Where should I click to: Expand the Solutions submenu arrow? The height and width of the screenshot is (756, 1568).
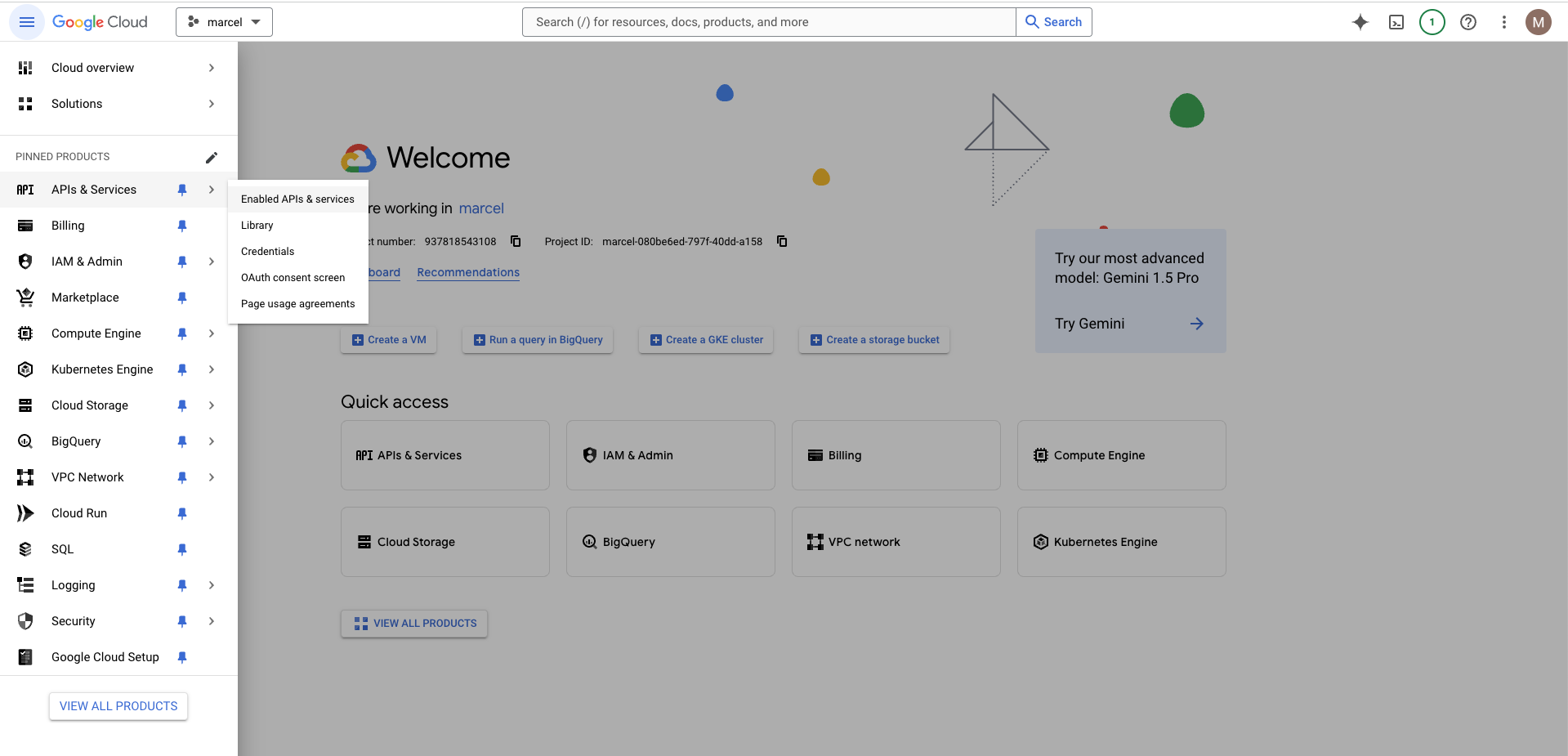[x=212, y=104]
